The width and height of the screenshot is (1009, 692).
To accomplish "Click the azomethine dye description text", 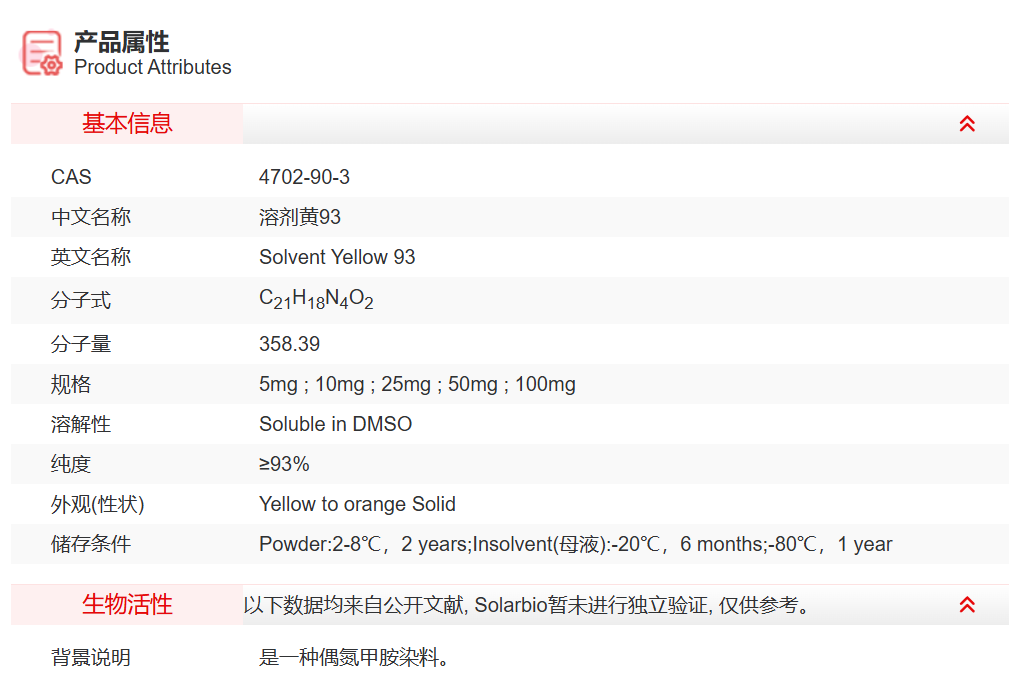I will [x=354, y=657].
